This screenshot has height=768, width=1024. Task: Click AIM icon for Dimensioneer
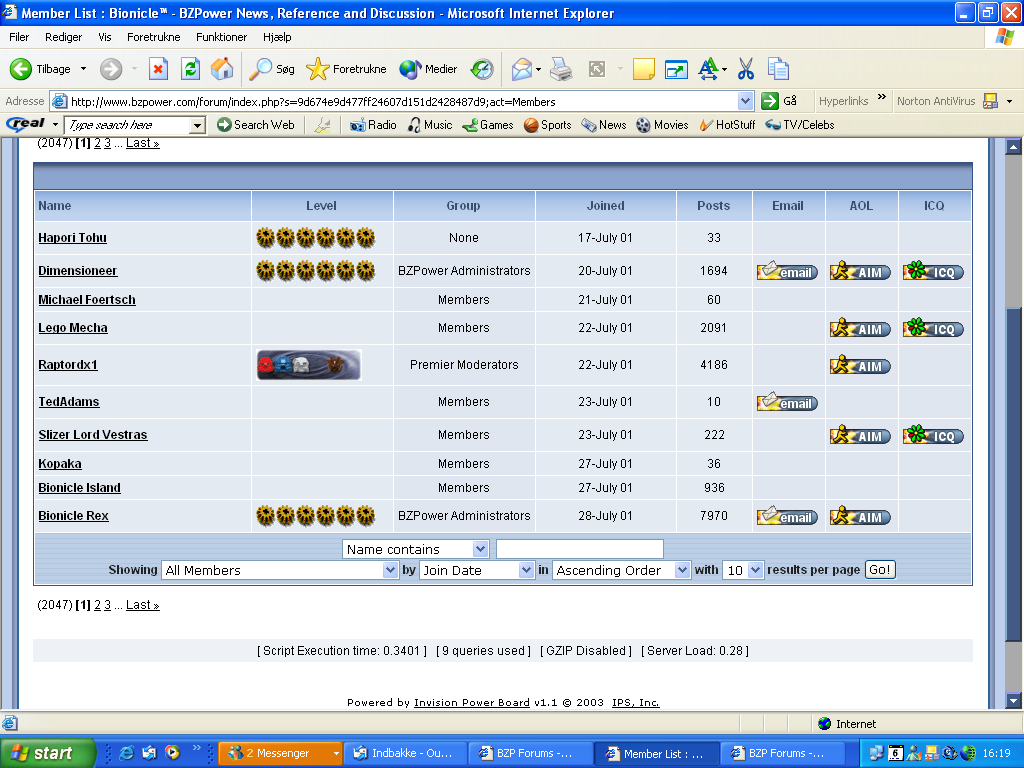click(860, 271)
